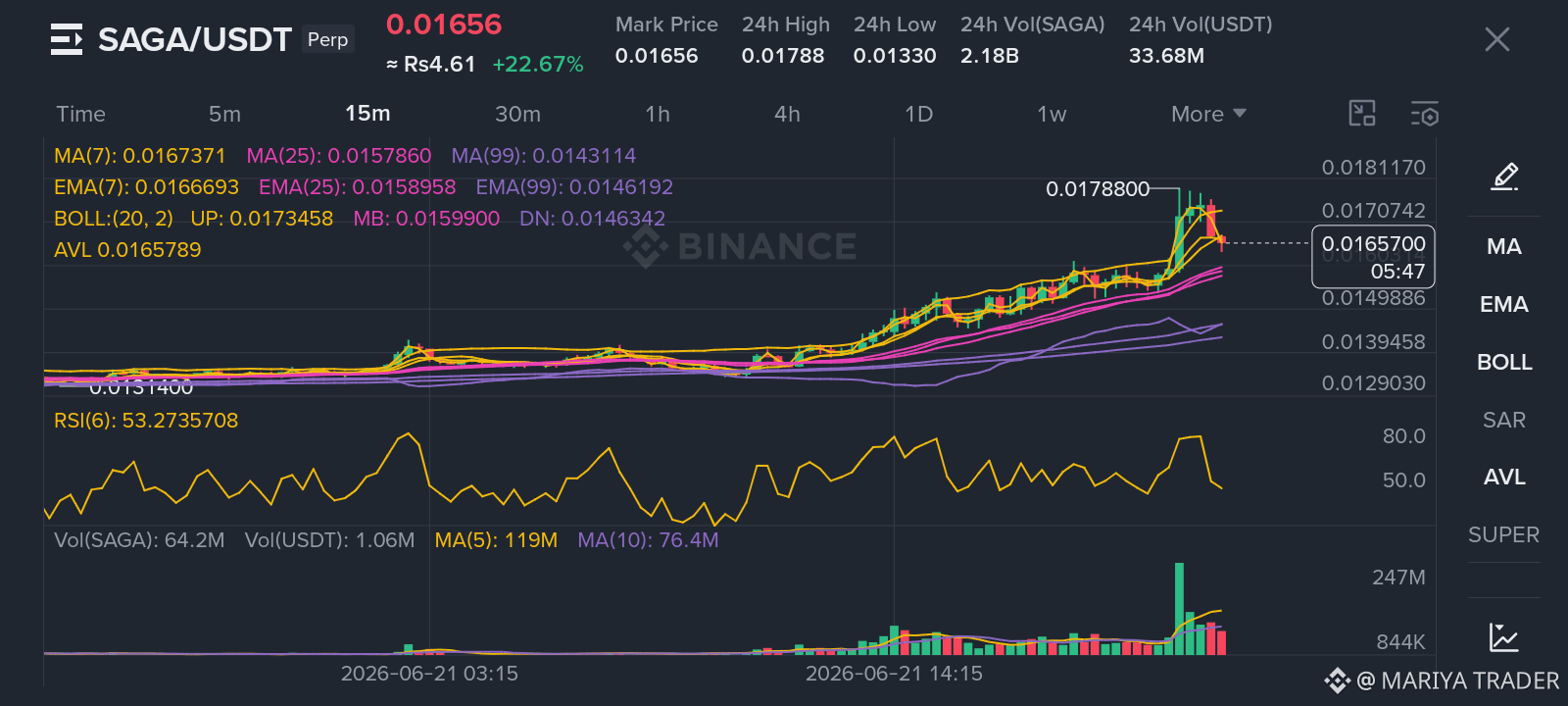1568x706 pixels.
Task: Click the volume MA(10): 76.4M legend
Action: tap(648, 540)
